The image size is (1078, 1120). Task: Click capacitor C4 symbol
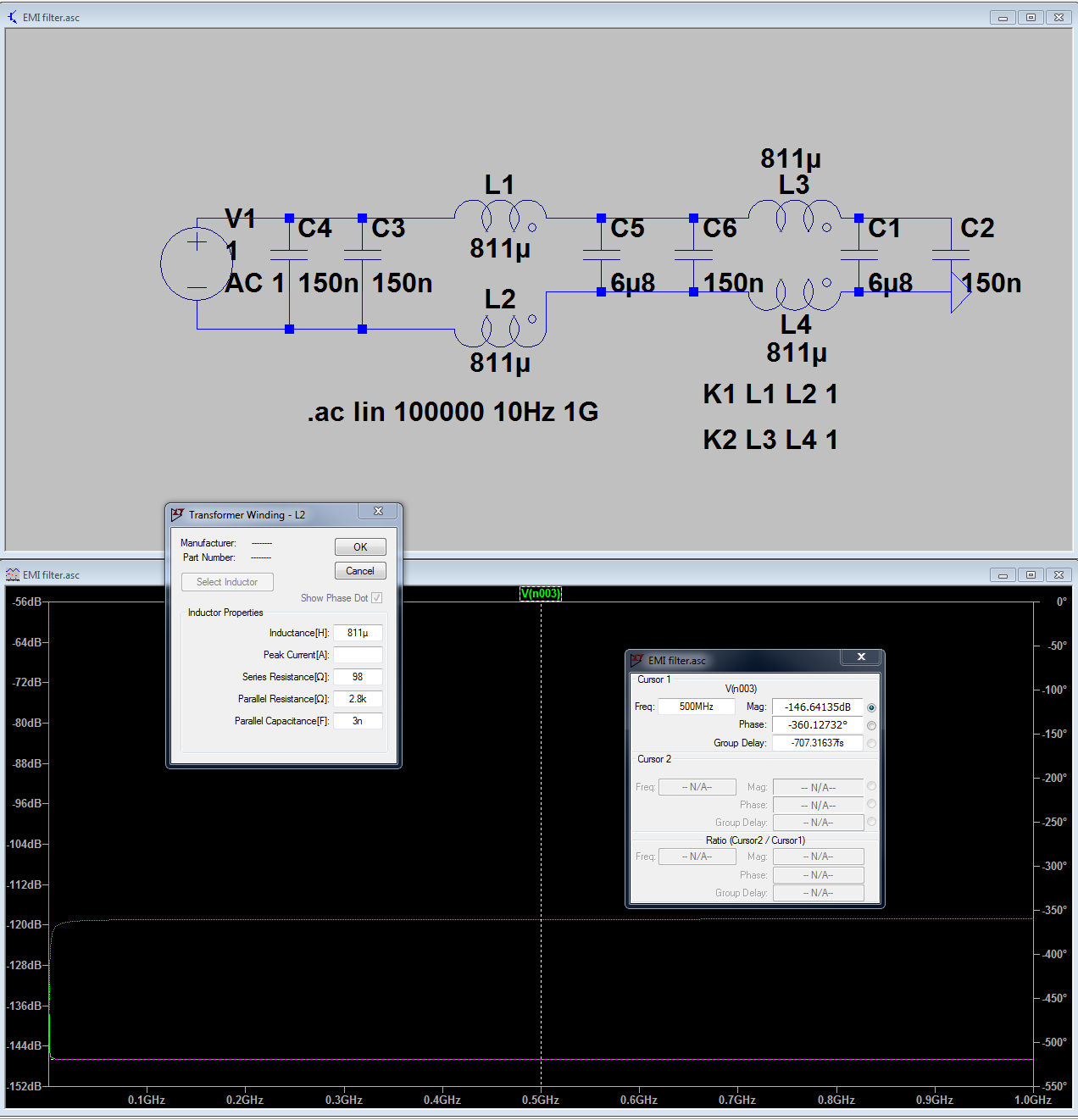point(289,254)
